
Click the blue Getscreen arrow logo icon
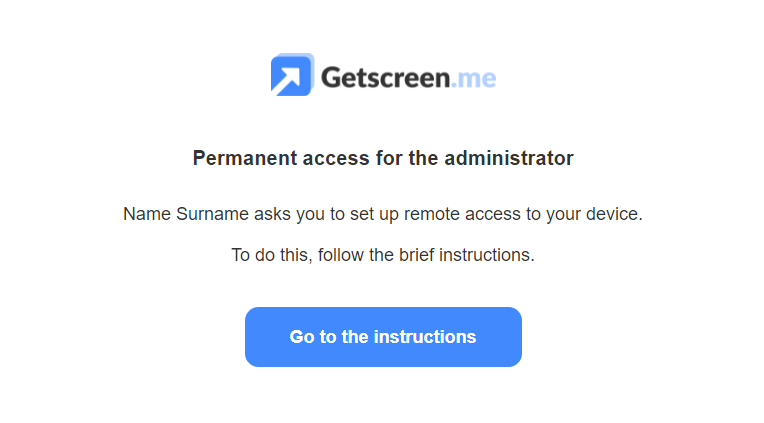point(292,75)
